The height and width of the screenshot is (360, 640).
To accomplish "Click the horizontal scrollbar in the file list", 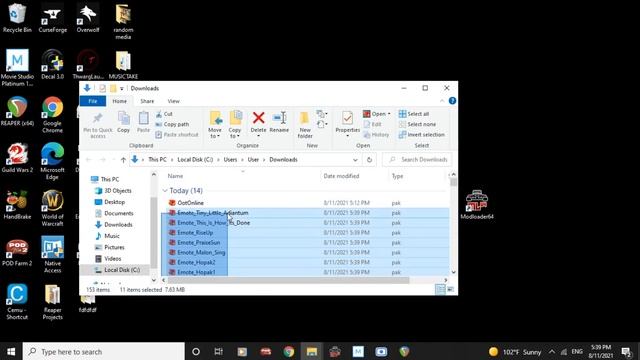I will click(288, 280).
